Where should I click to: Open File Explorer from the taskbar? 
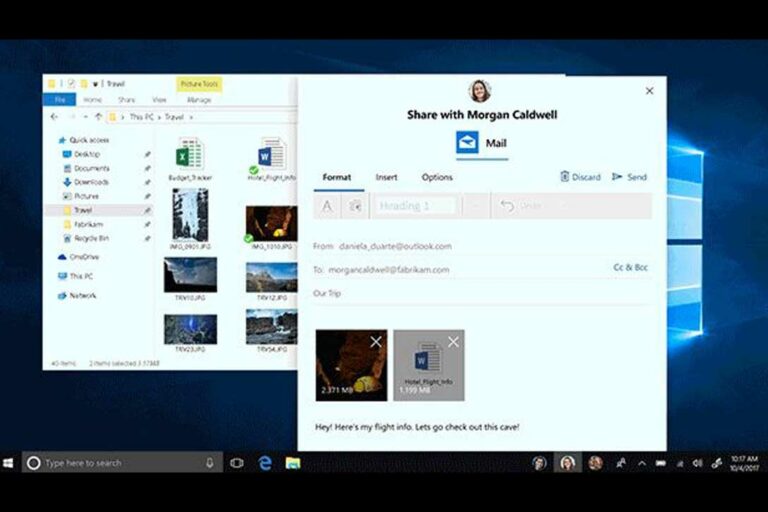coord(293,463)
